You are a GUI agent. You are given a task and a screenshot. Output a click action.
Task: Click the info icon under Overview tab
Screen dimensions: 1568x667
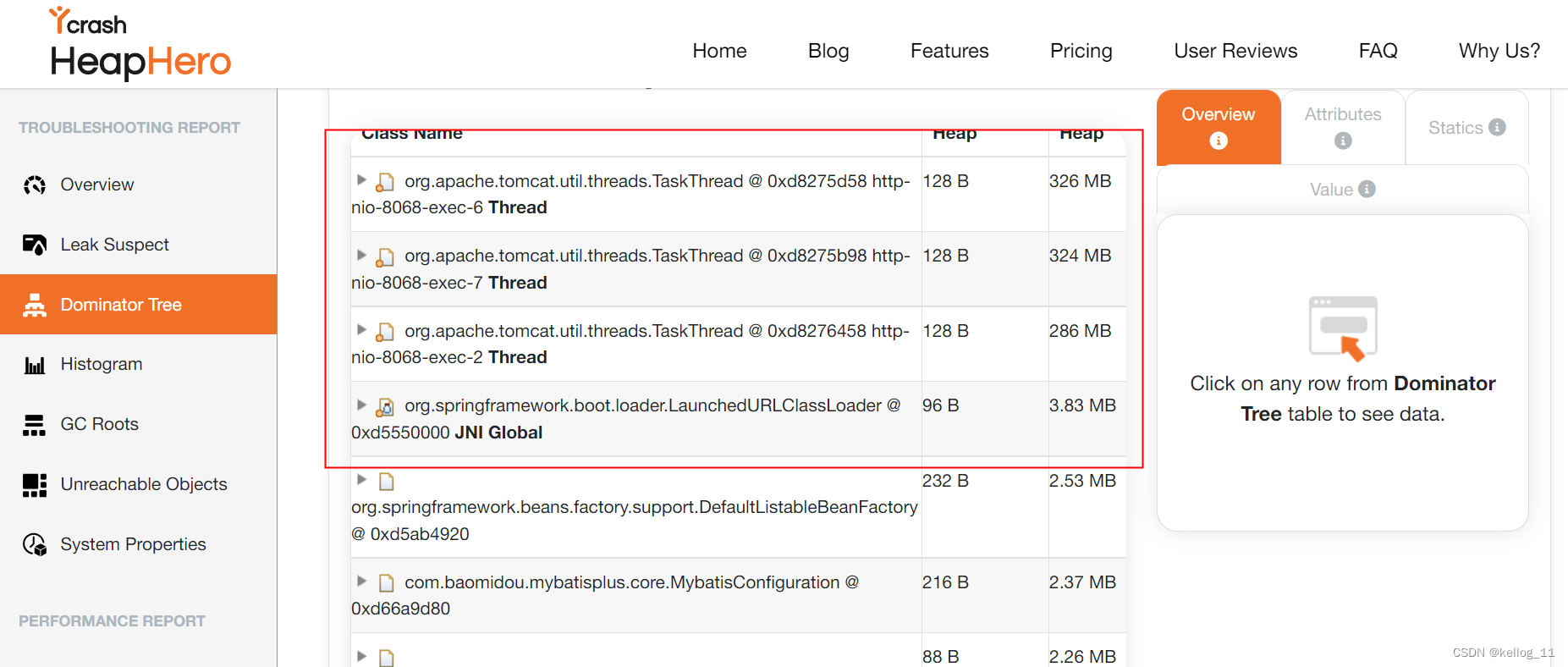pos(1219,141)
